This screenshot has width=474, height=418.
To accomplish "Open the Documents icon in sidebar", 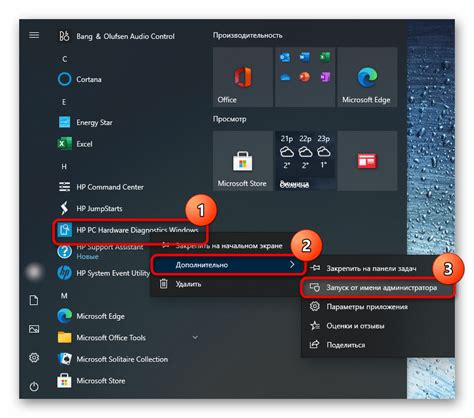I will click(x=34, y=300).
